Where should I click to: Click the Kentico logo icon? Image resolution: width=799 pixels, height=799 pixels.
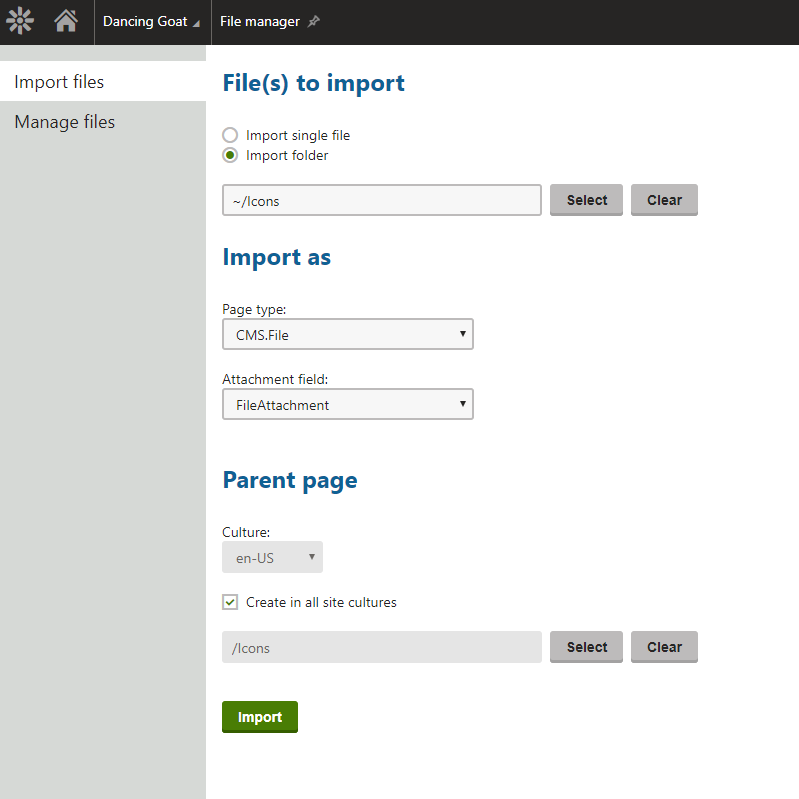coord(20,21)
